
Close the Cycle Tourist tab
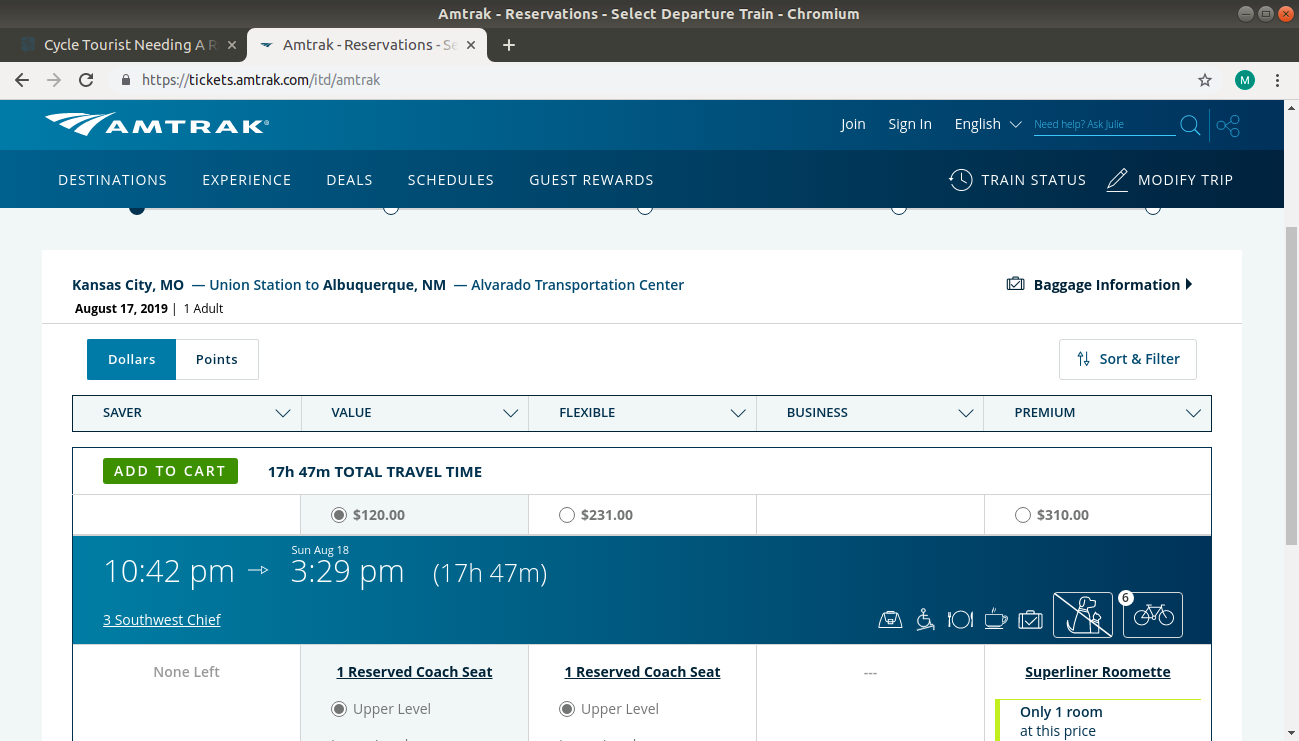232,45
